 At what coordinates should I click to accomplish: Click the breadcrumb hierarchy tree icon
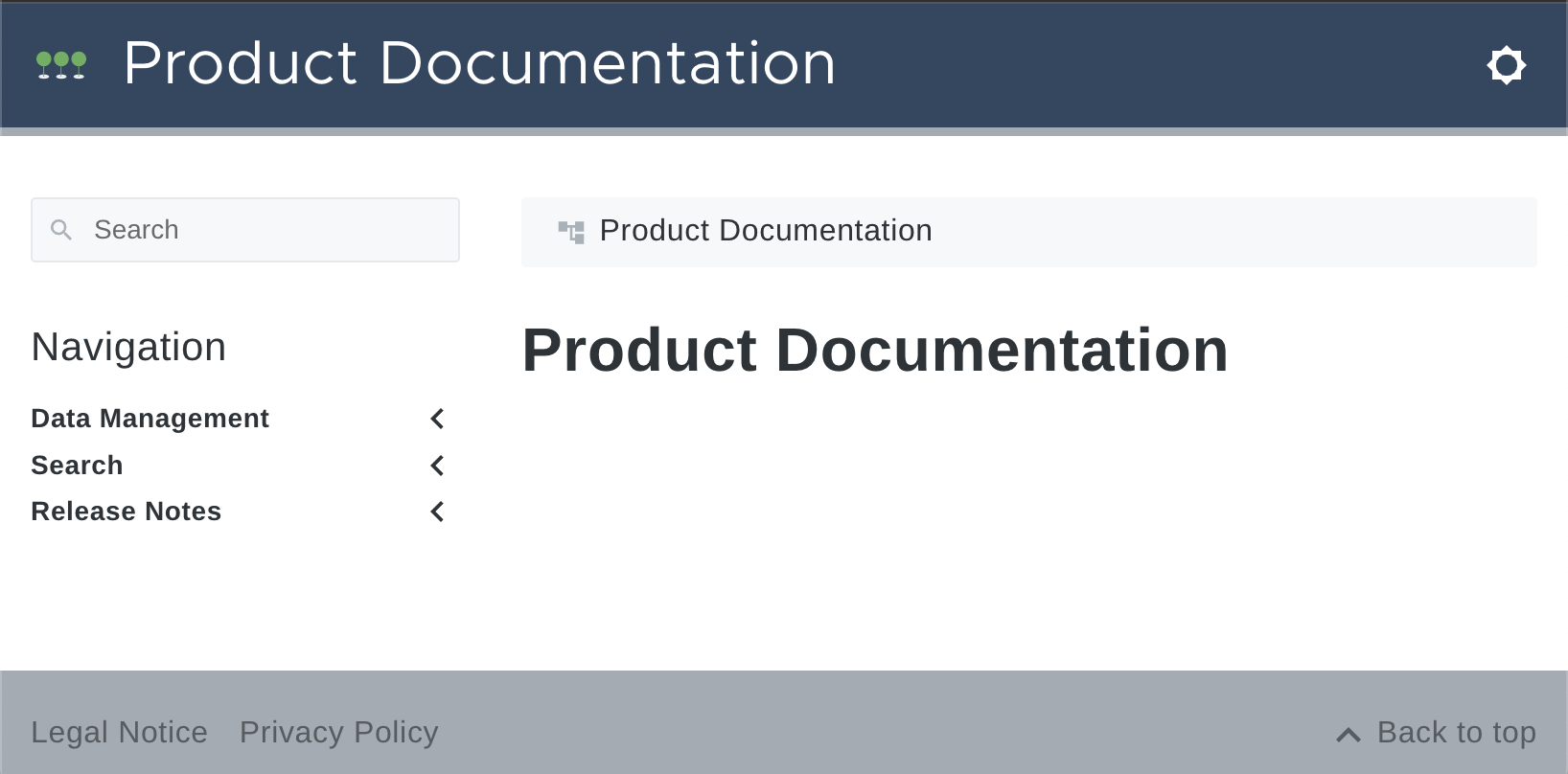pos(571,232)
